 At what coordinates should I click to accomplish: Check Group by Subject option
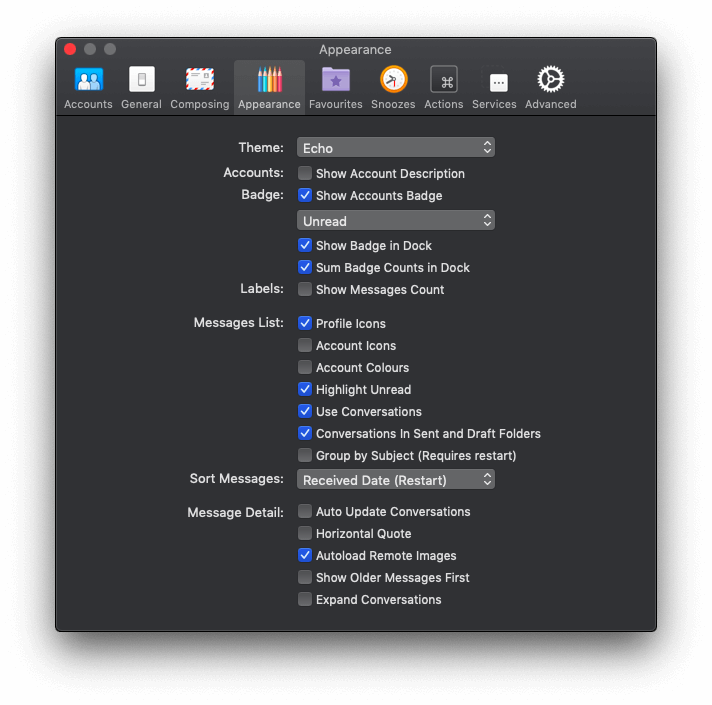[x=305, y=455]
